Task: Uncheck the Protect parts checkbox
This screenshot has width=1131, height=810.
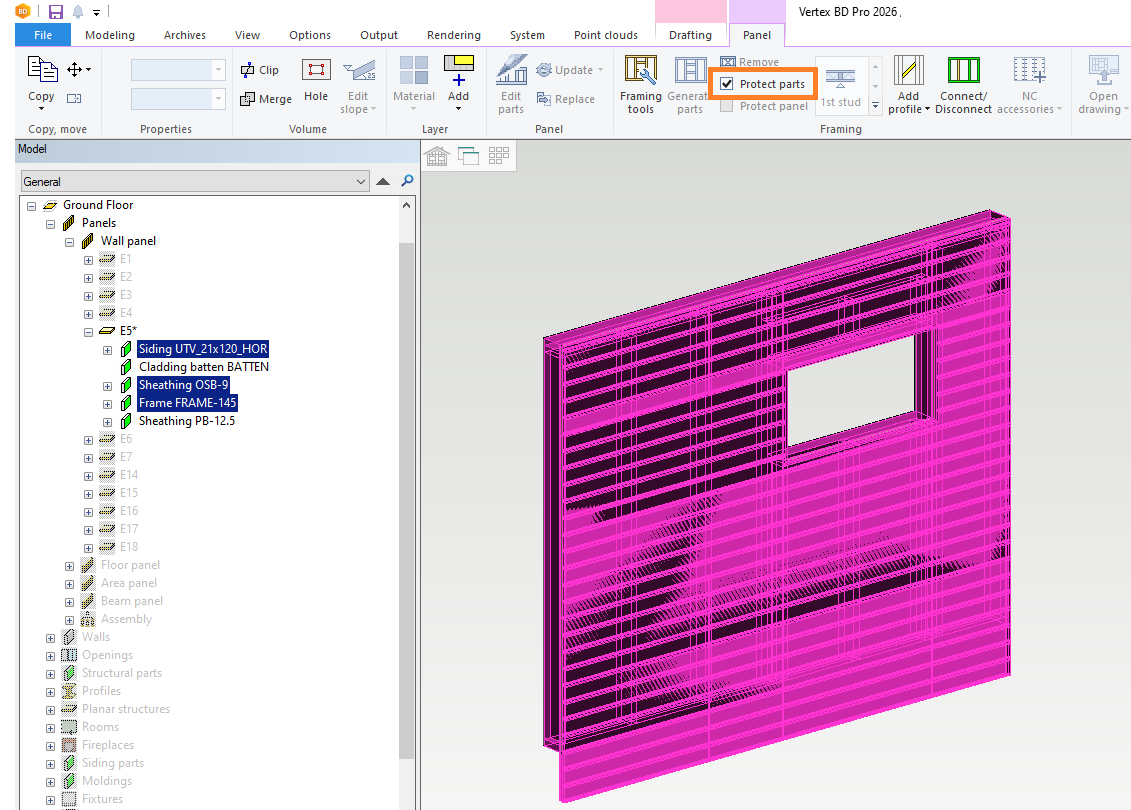Action: coord(727,84)
